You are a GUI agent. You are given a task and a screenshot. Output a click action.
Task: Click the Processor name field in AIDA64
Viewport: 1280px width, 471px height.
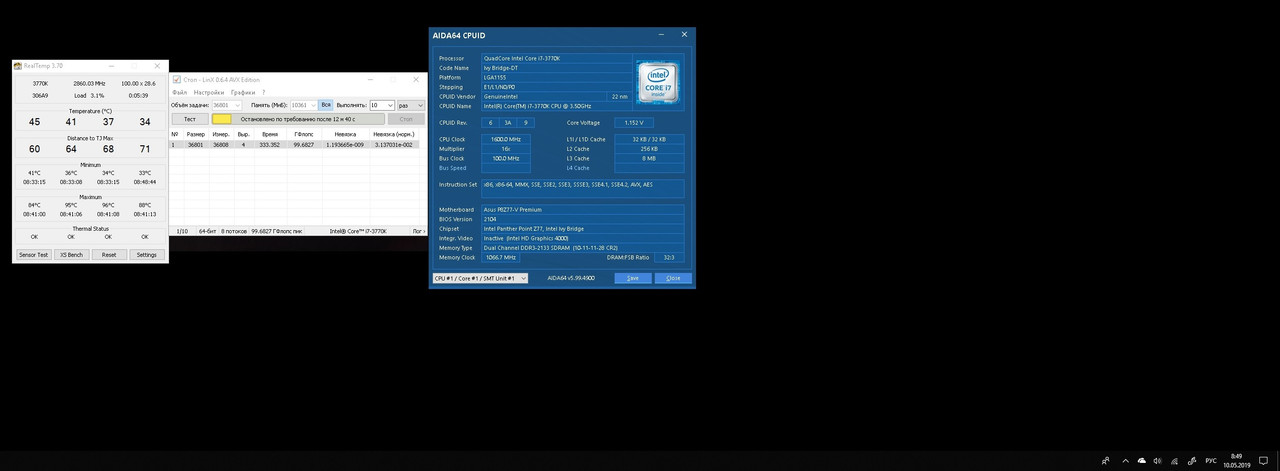click(555, 58)
